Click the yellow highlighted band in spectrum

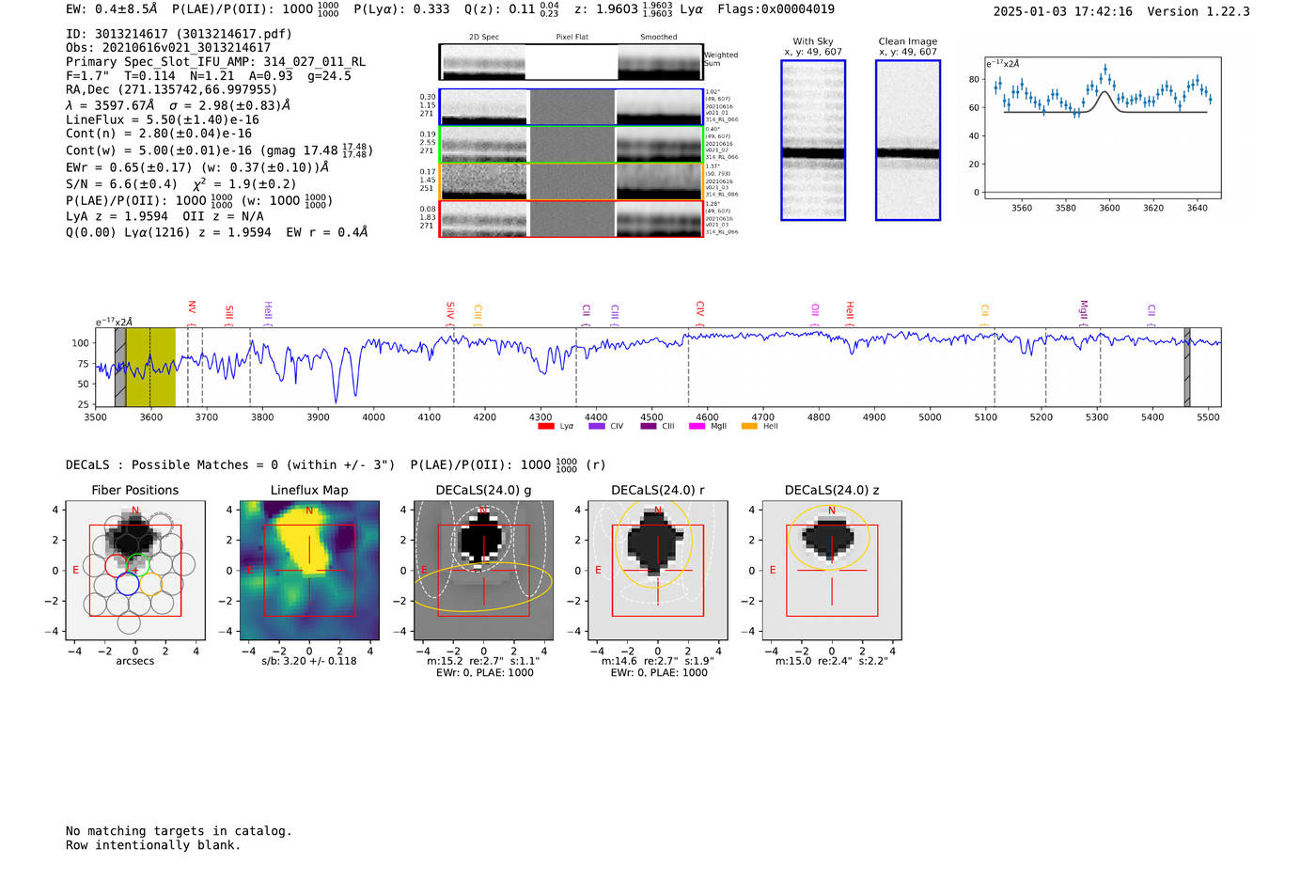150,367
